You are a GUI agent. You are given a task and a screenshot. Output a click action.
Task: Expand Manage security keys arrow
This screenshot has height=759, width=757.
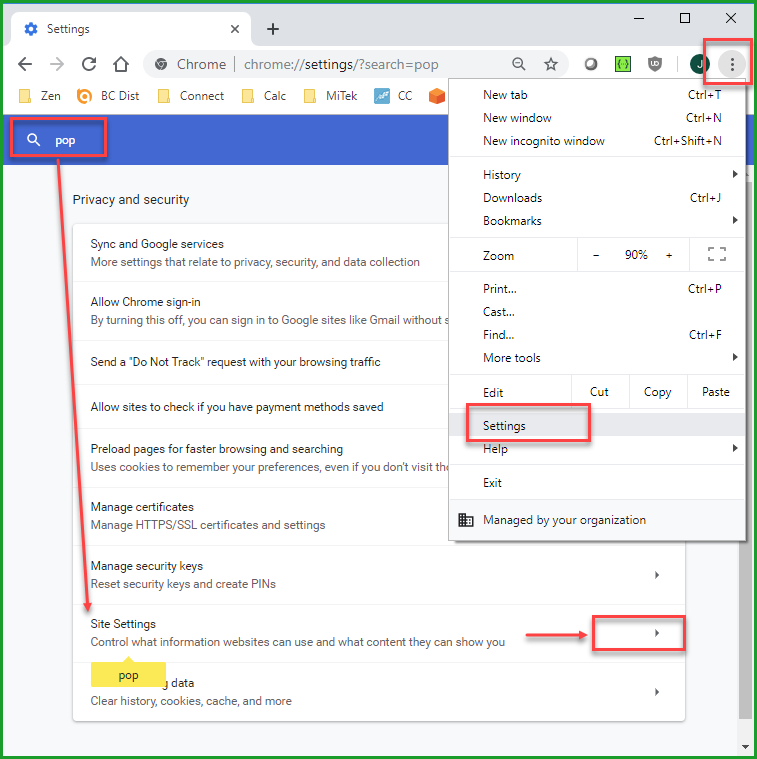(657, 575)
